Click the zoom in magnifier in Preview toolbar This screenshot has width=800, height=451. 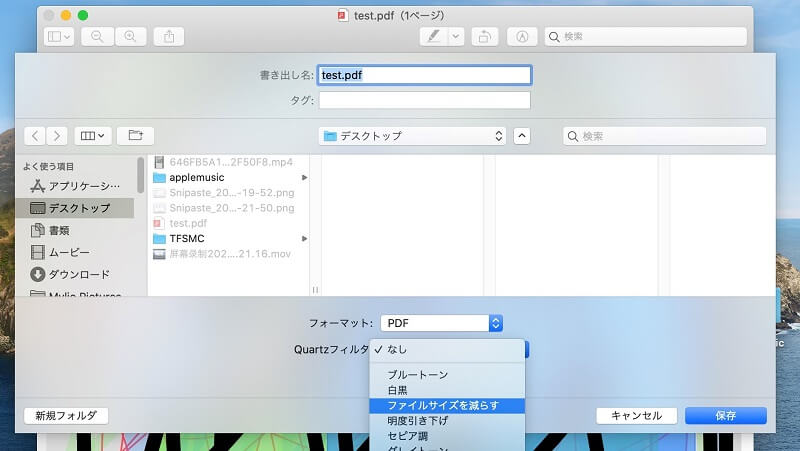[x=131, y=36]
